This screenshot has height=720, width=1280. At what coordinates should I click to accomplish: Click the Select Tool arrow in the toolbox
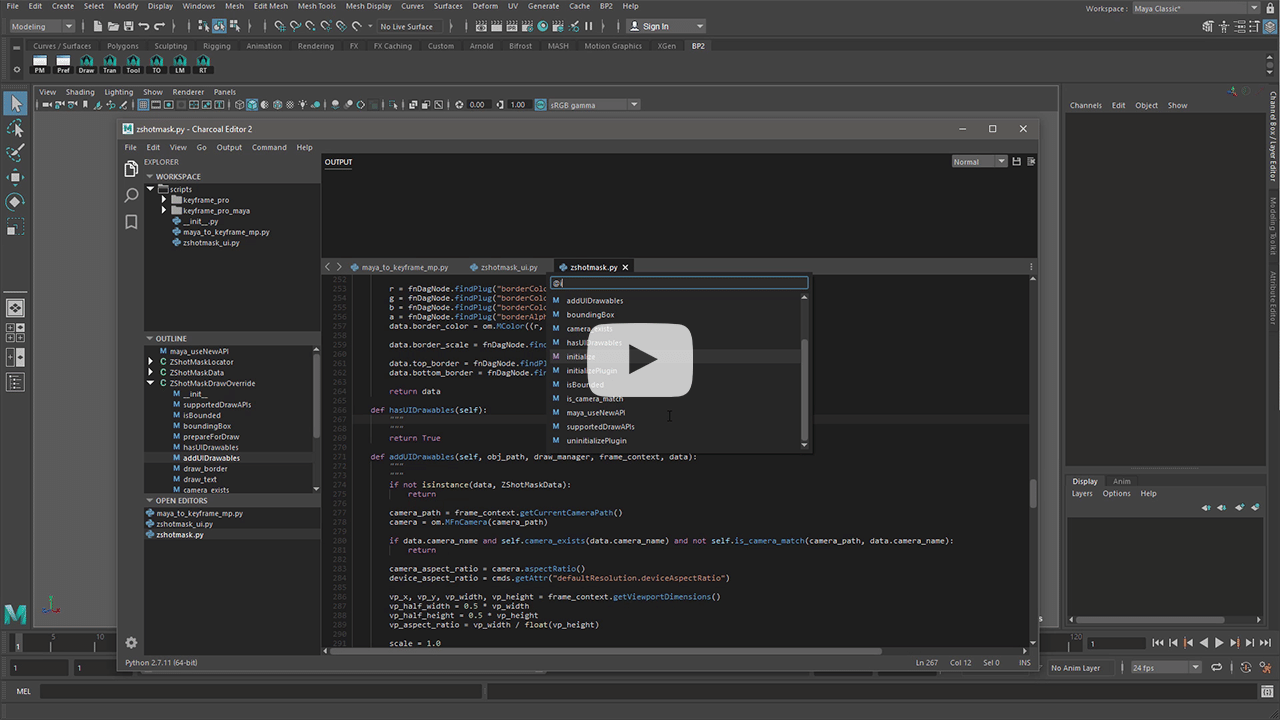tap(15, 103)
